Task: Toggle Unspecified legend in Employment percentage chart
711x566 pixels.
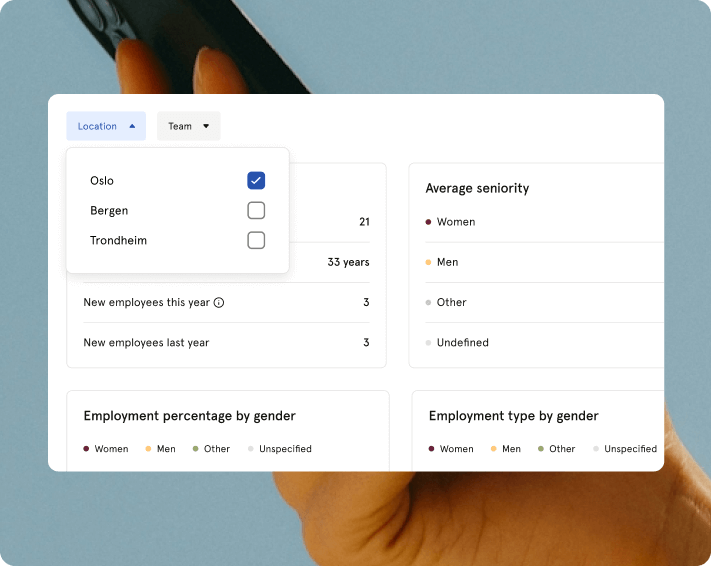Action: (280, 449)
